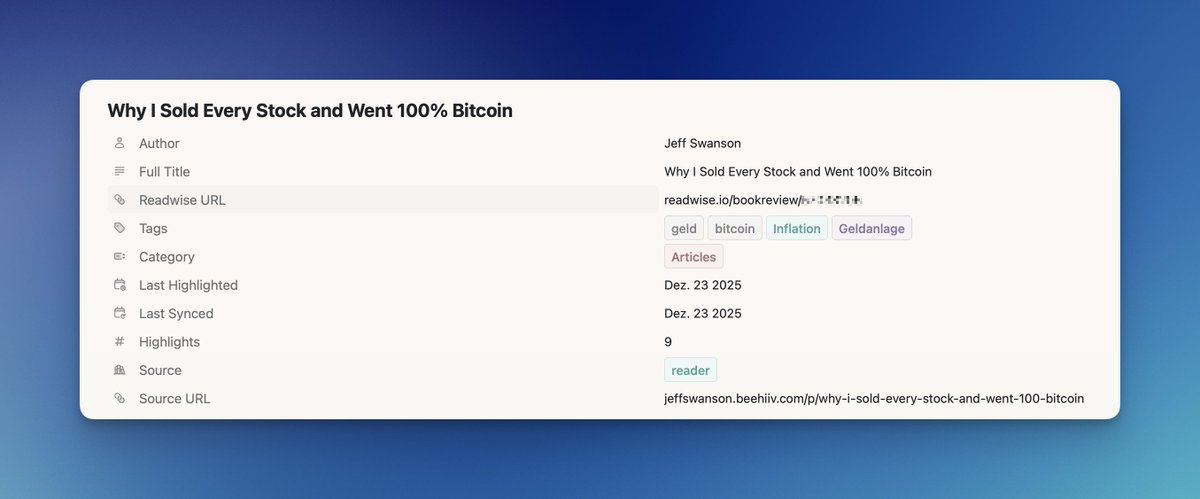
Task: Click the tag icon beside Tags
Action: coord(120,228)
